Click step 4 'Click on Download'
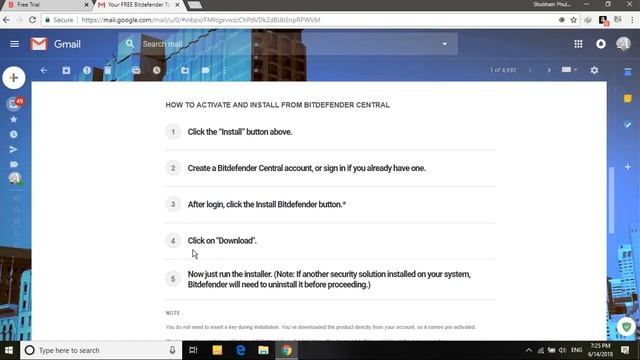The width and height of the screenshot is (640, 360). tap(222, 241)
